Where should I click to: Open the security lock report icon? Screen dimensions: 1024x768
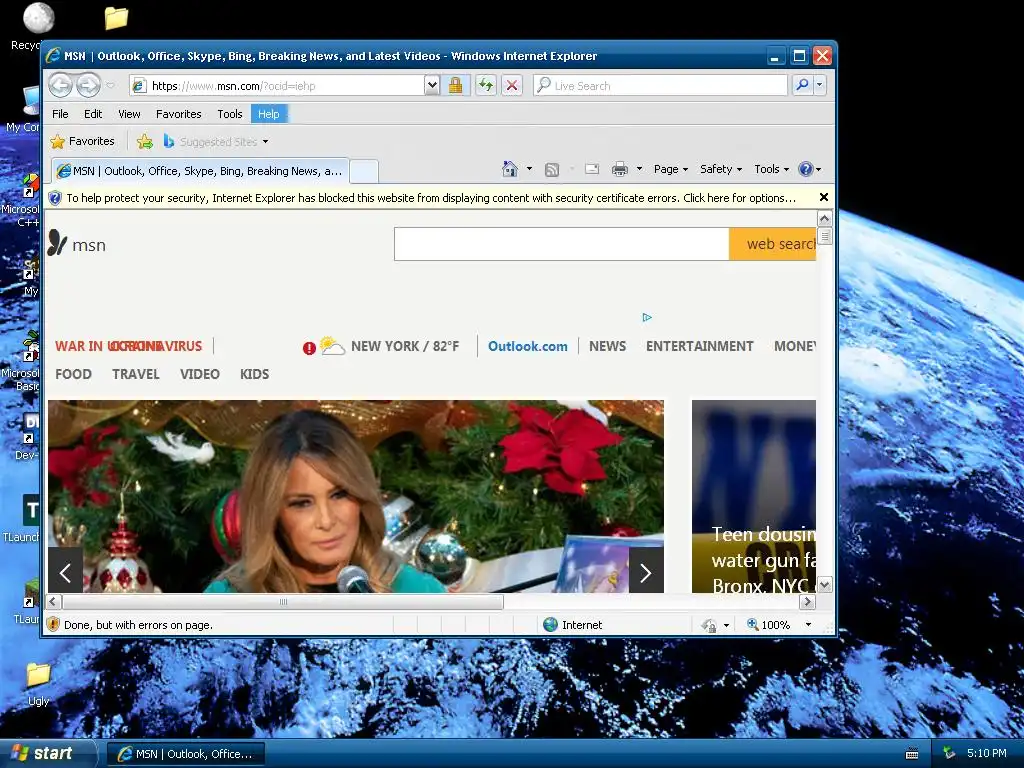pos(455,85)
